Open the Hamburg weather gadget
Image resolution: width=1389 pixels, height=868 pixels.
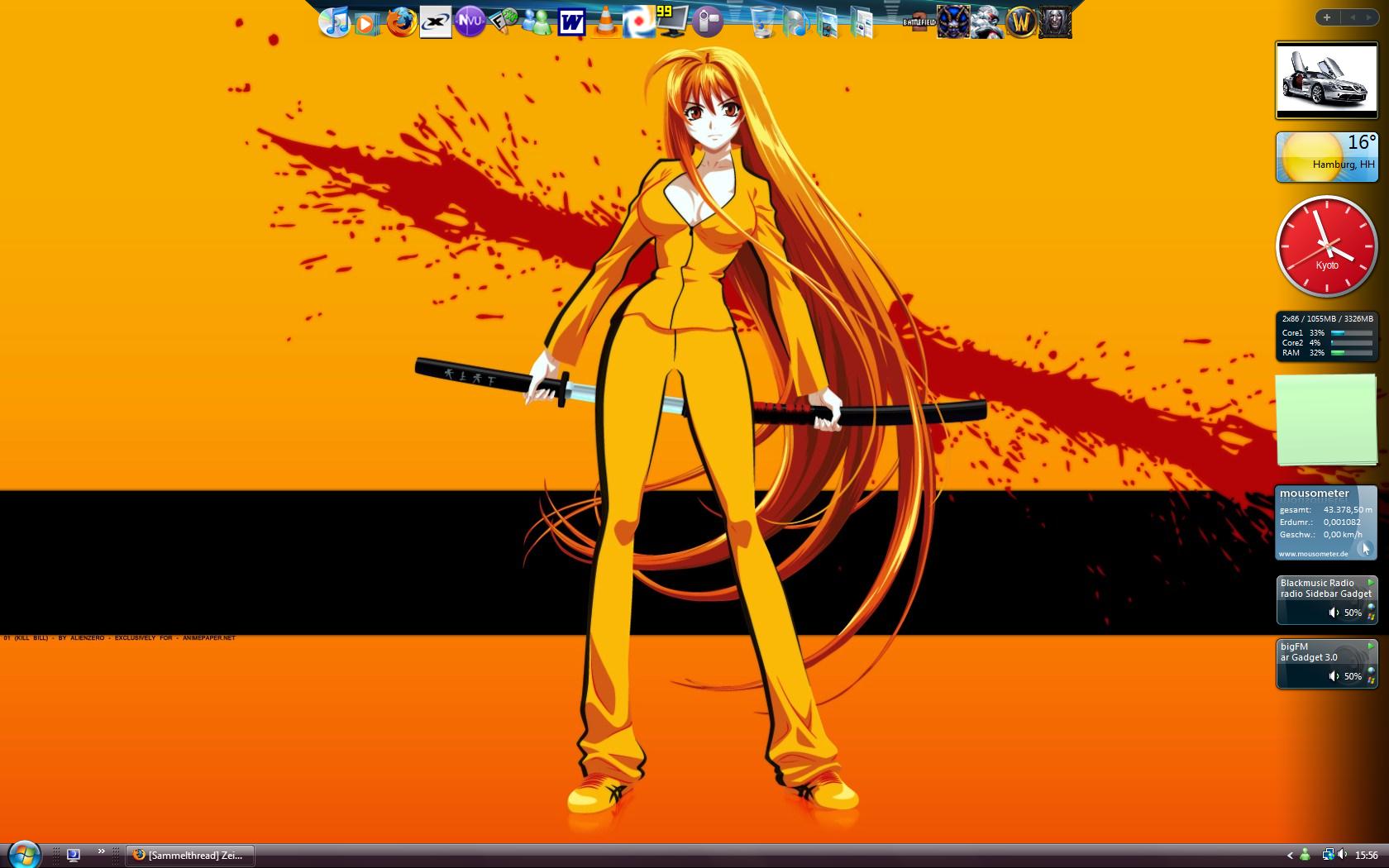point(1327,157)
